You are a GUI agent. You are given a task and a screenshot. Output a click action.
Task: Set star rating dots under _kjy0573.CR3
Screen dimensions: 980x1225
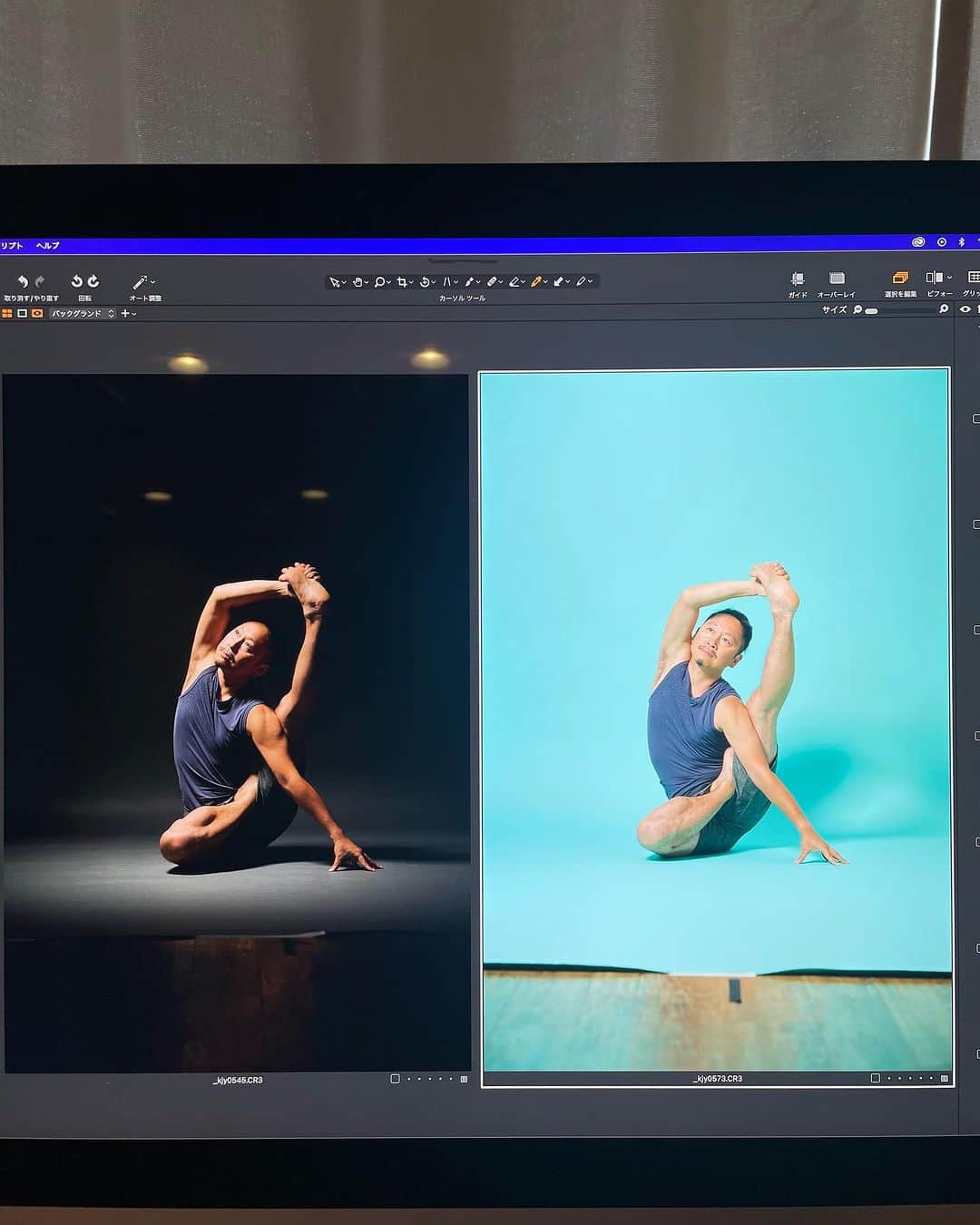coord(910,1078)
